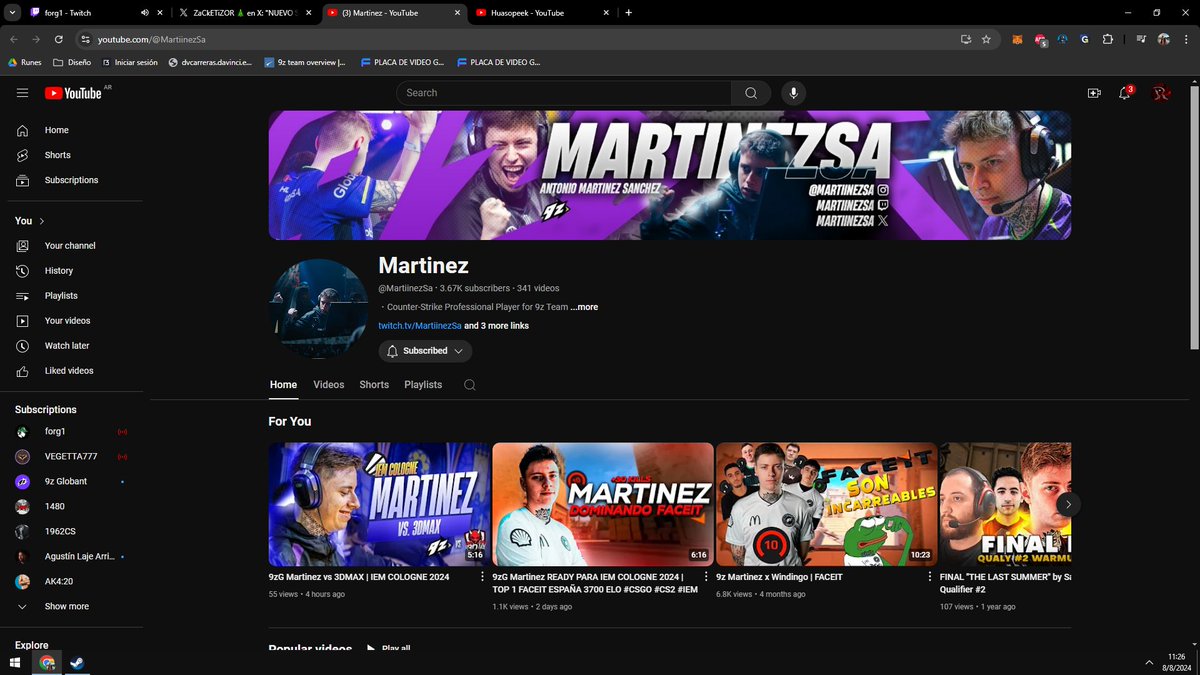The height and width of the screenshot is (675, 1200).
Task: Open Steam from the taskbar
Action: coord(76,662)
